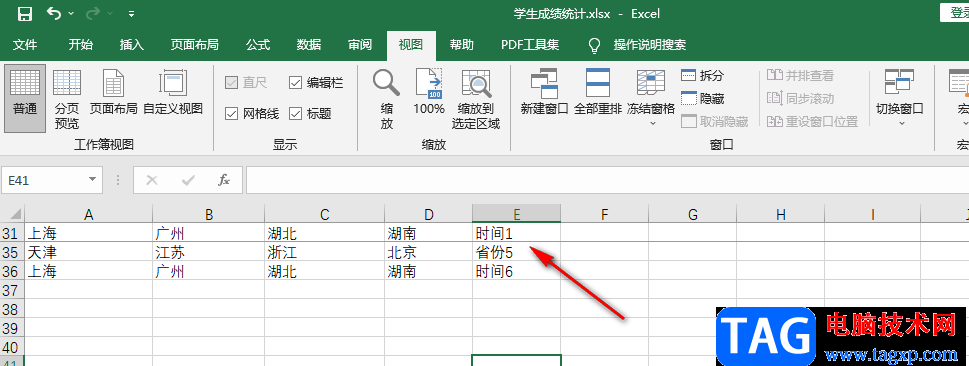Set zoom to 100%
The height and width of the screenshot is (366, 969).
429,92
